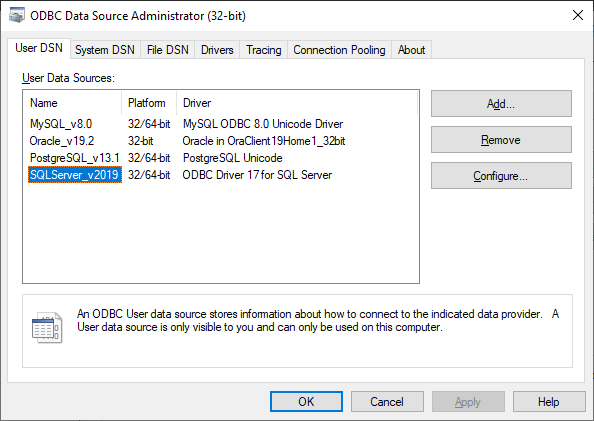Image resolution: width=594 pixels, height=421 pixels.
Task: Sort by the Driver column header
Action: coord(297,103)
